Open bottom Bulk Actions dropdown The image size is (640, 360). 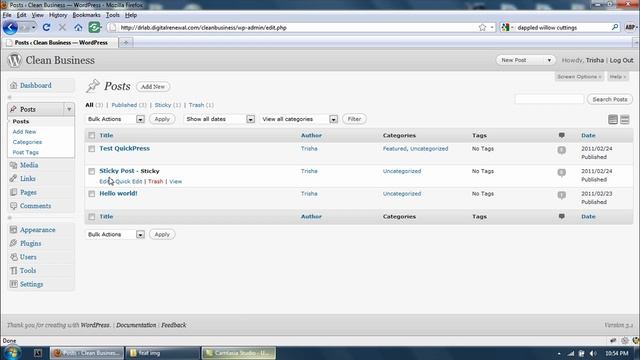point(116,234)
